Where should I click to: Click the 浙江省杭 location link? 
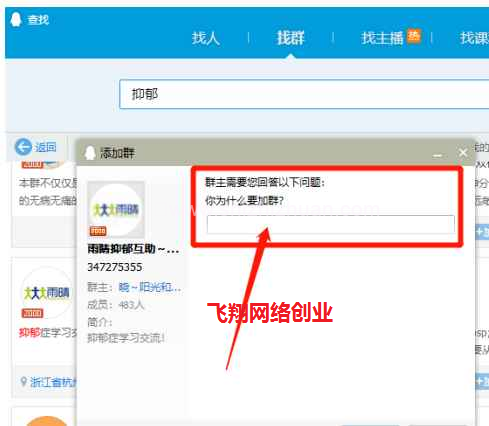tap(53, 382)
